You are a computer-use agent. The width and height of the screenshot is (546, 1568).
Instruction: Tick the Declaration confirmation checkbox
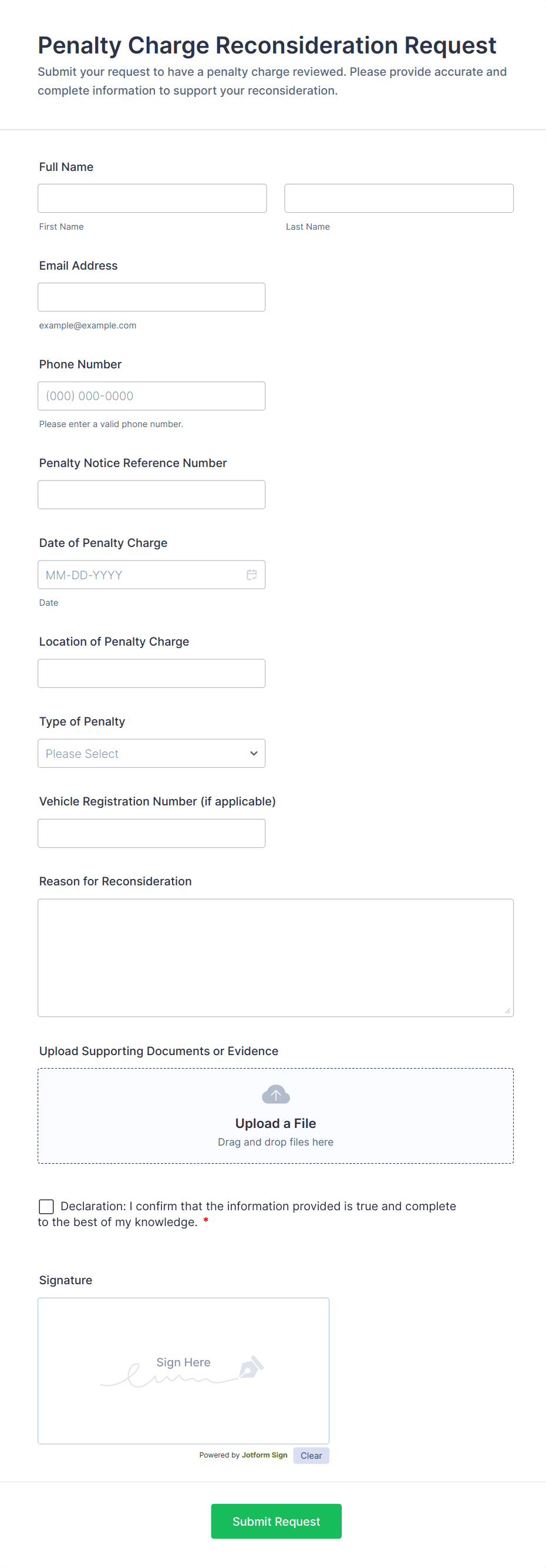(x=46, y=1207)
